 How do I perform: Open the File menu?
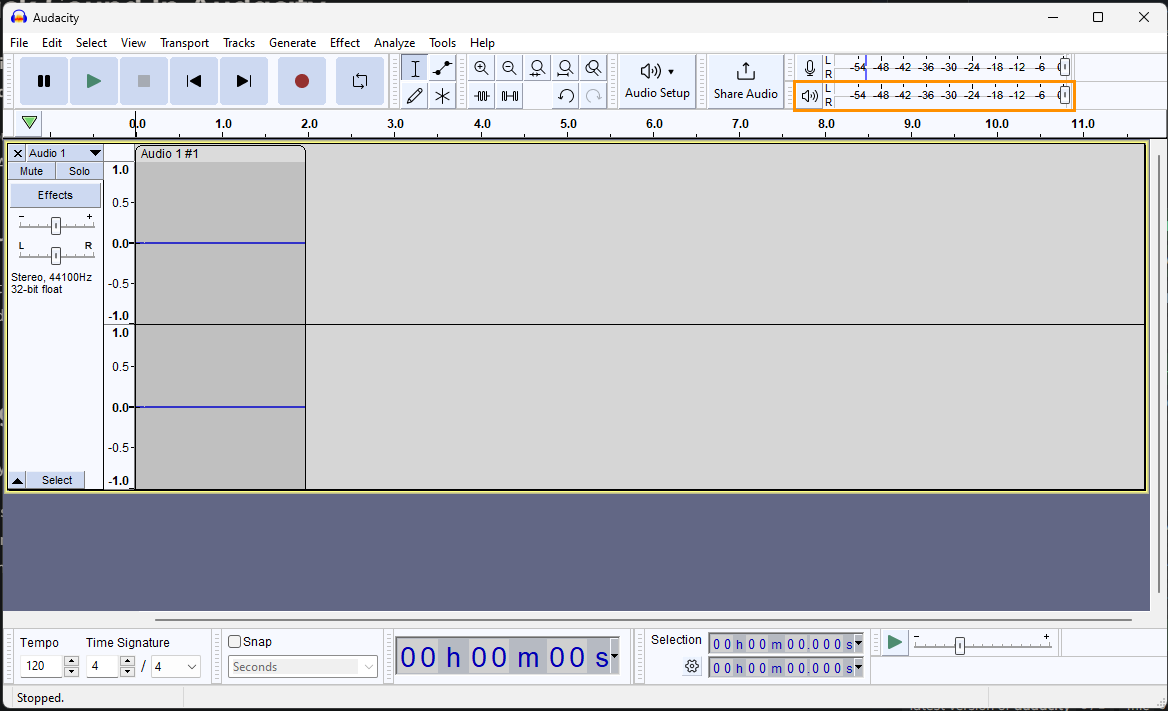pyautogui.click(x=19, y=42)
